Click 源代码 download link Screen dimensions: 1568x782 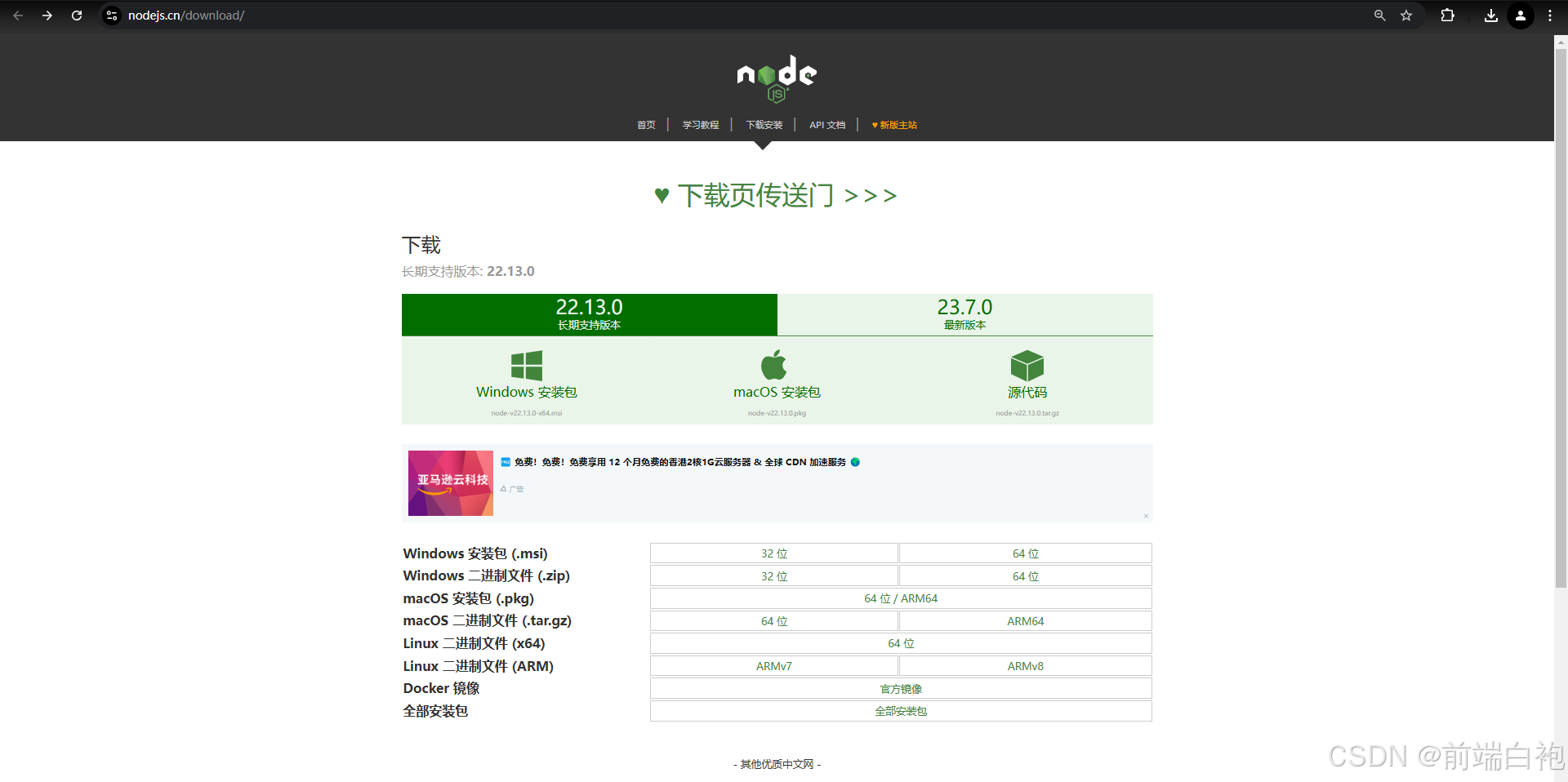[x=1027, y=393]
